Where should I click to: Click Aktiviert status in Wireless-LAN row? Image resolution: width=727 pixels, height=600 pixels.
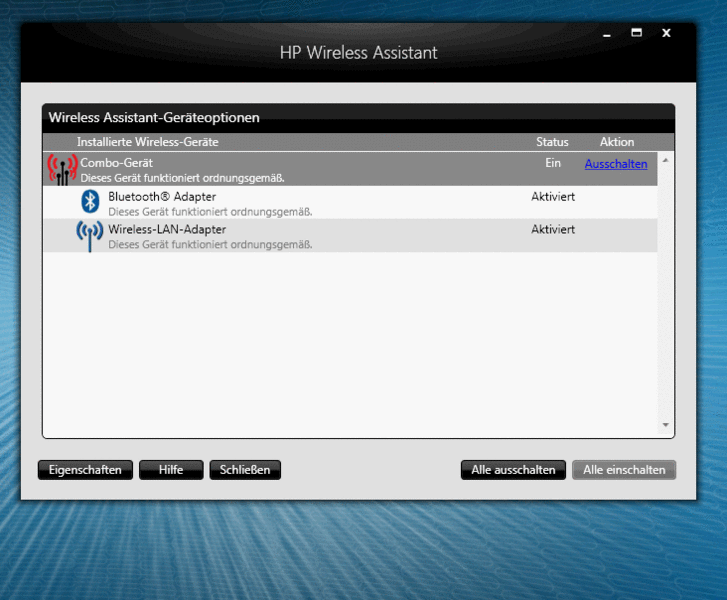[553, 229]
